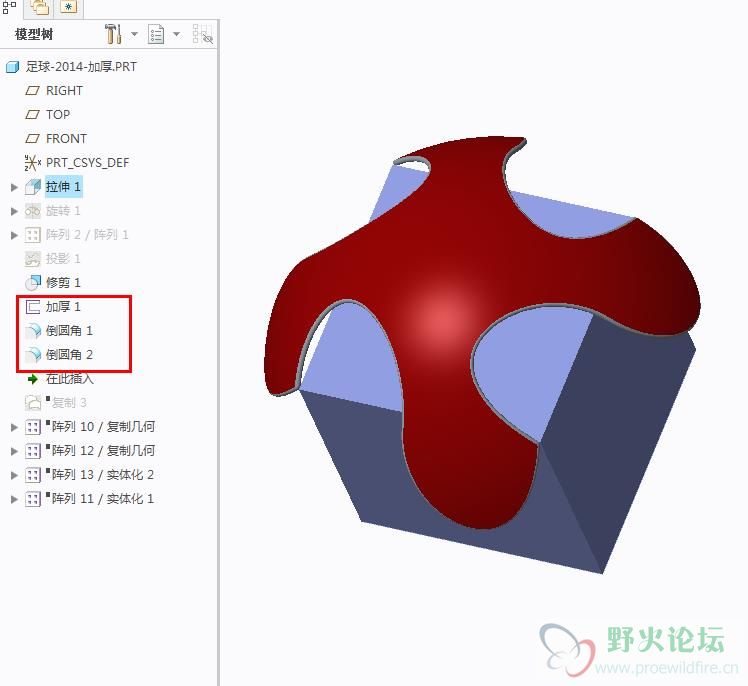The width and height of the screenshot is (748, 686).
Task: Expand the 阵列 2 / 阵列 1 node
Action: [x=14, y=235]
